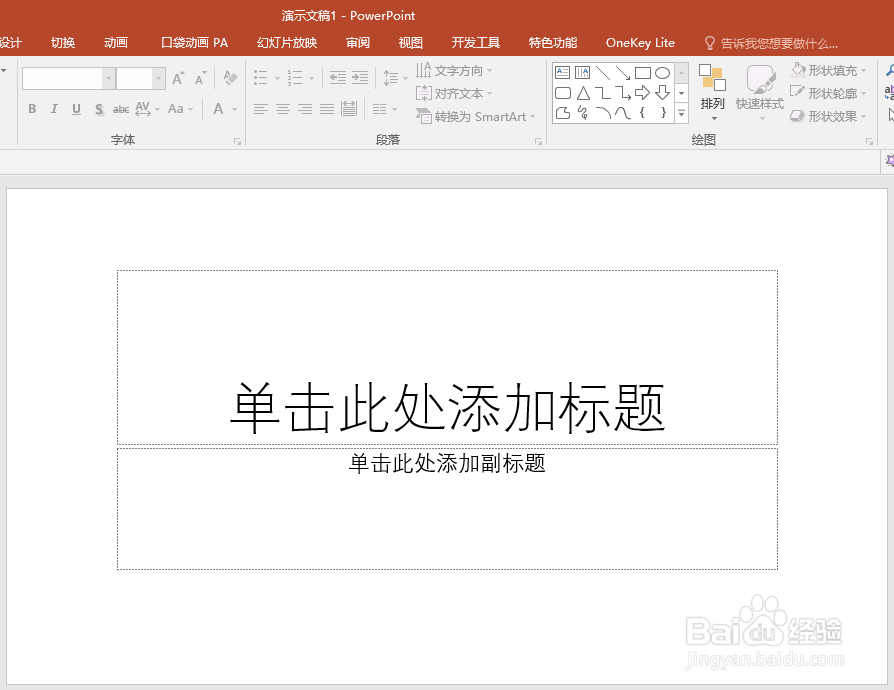Toggle bold formatting button
The height and width of the screenshot is (690, 894).
click(32, 108)
